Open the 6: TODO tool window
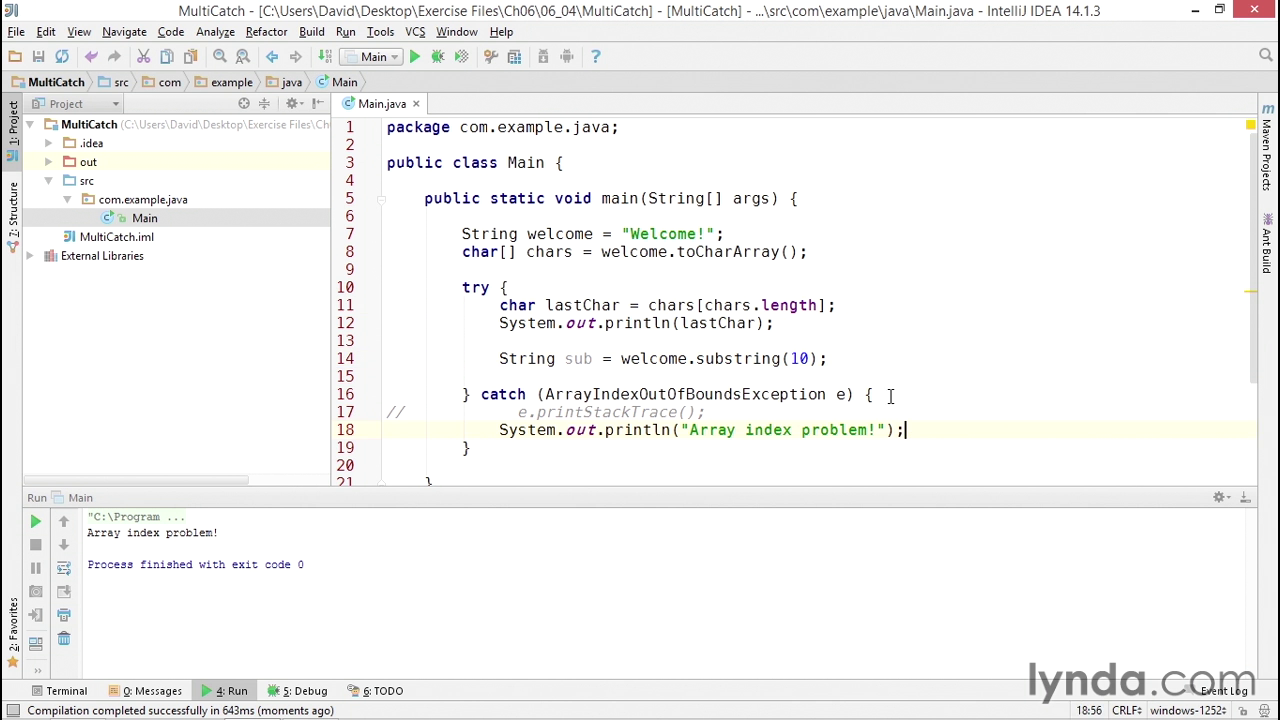The width and height of the screenshot is (1280, 720). (375, 691)
